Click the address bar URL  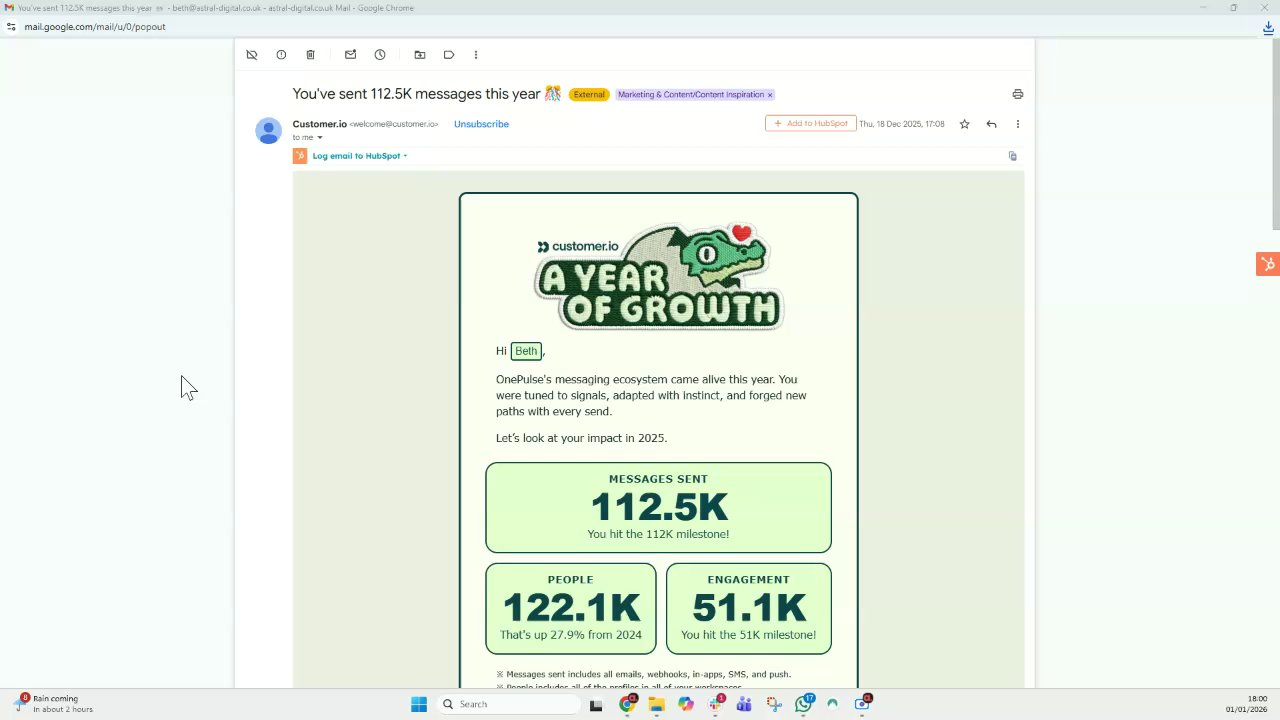coord(95,27)
